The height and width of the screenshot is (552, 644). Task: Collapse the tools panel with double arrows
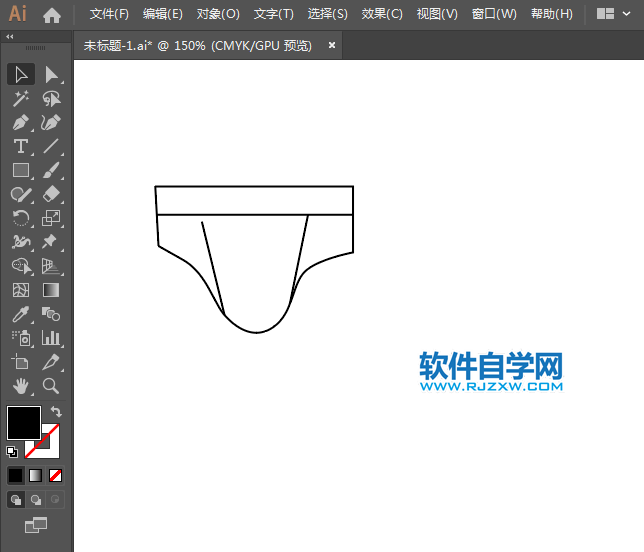point(10,37)
